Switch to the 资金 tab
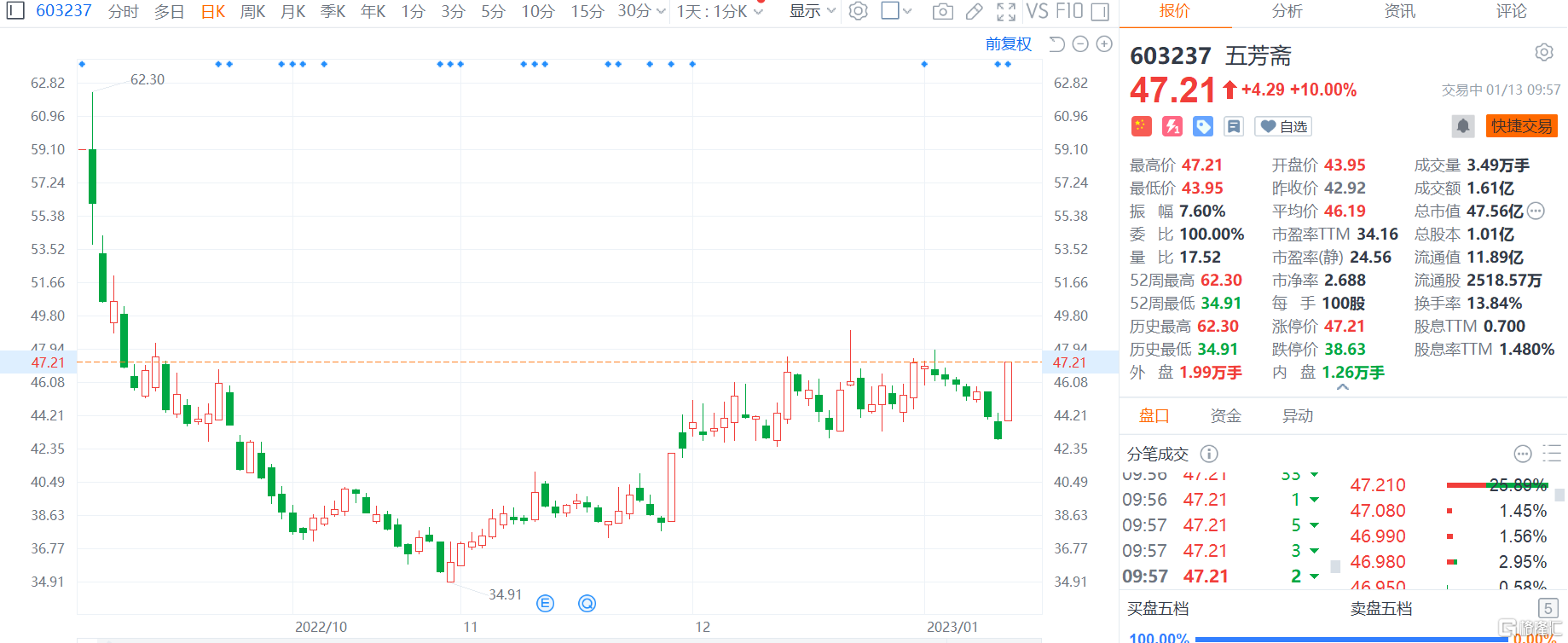 coord(1225,415)
